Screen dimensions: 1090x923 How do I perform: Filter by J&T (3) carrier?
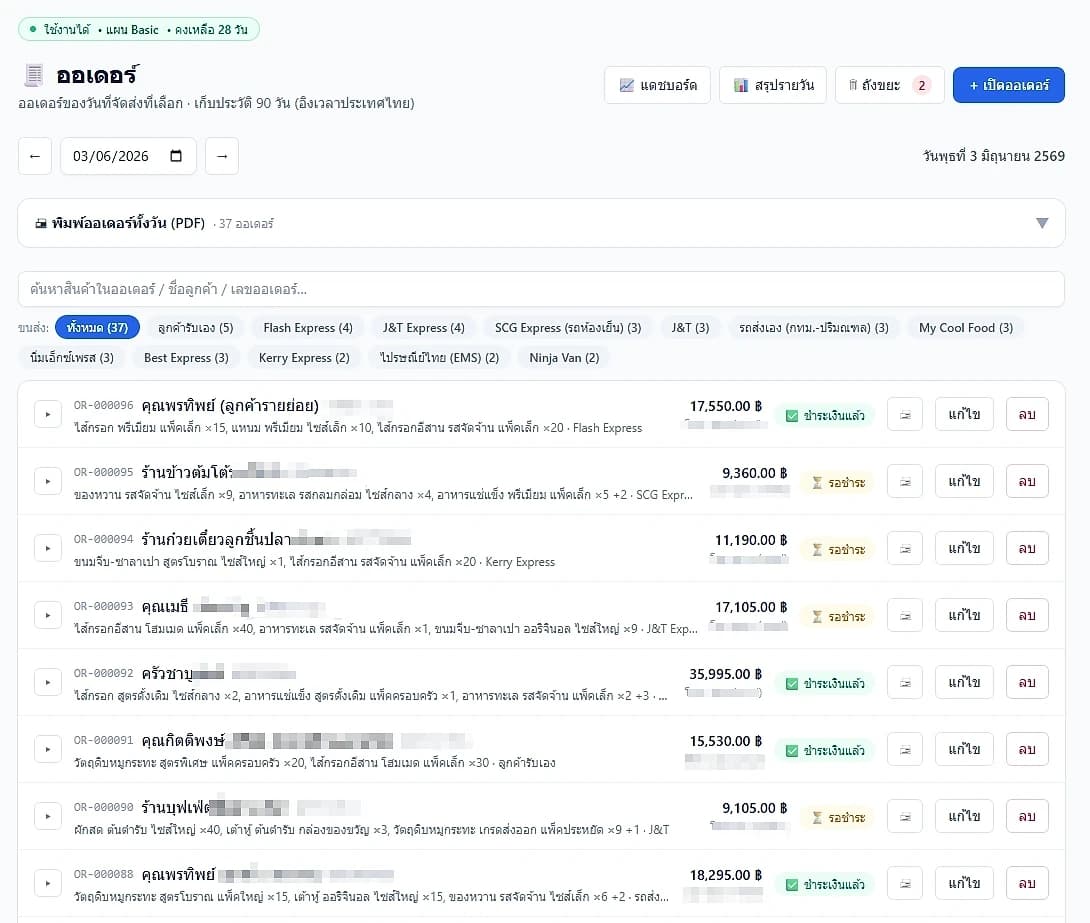[690, 327]
